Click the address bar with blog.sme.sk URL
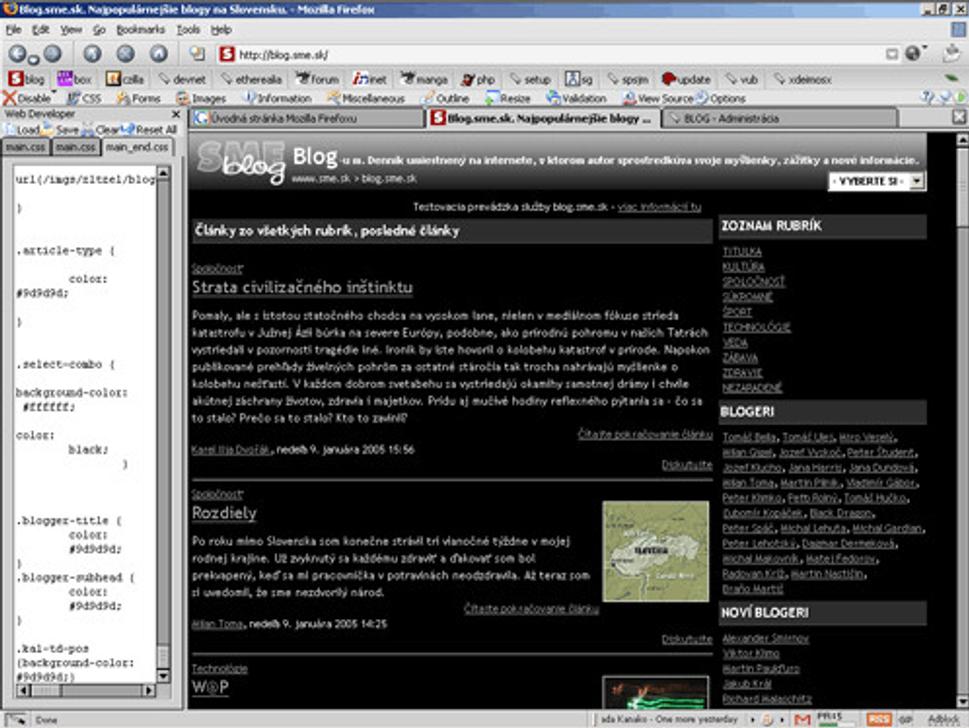 coord(549,54)
